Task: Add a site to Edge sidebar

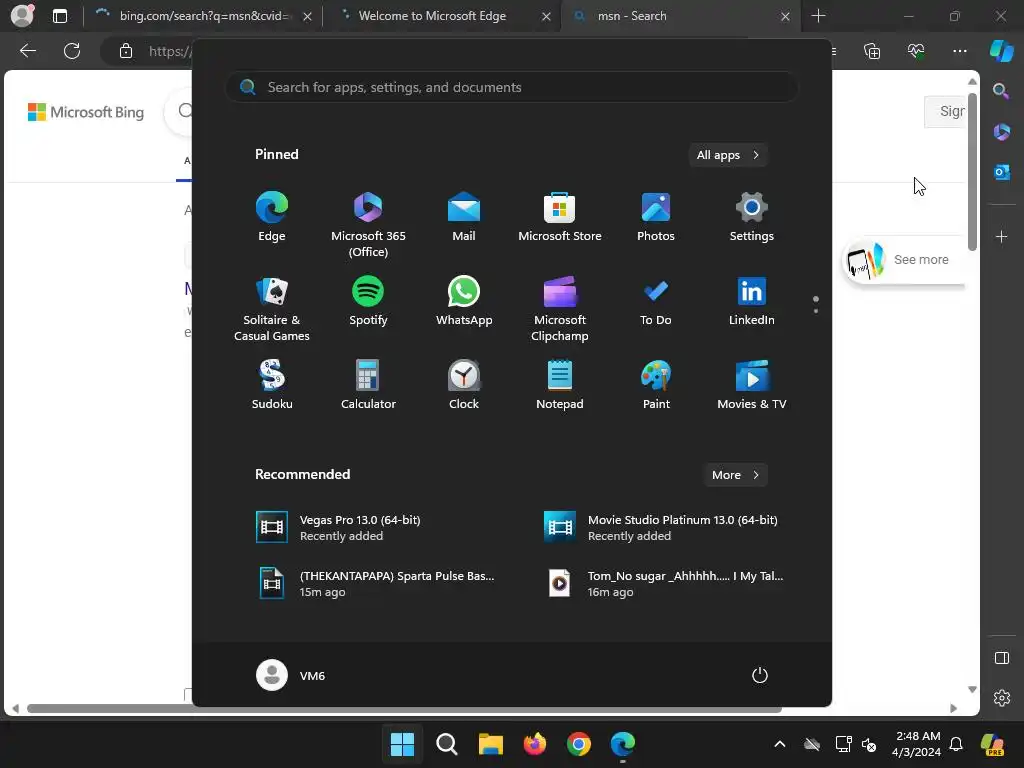Action: [1001, 236]
